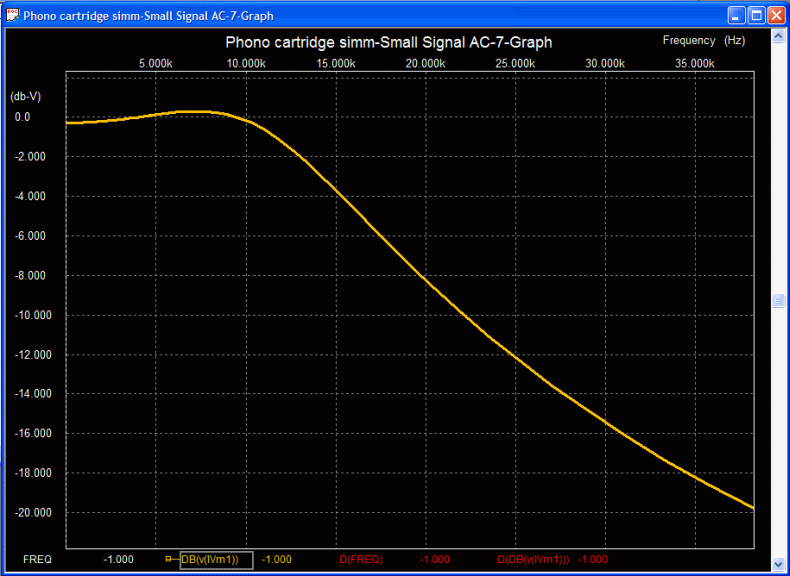Screen dimensions: 790x576
Task: Select the D(DB(v(IVm1))) delta label
Action: [533, 559]
